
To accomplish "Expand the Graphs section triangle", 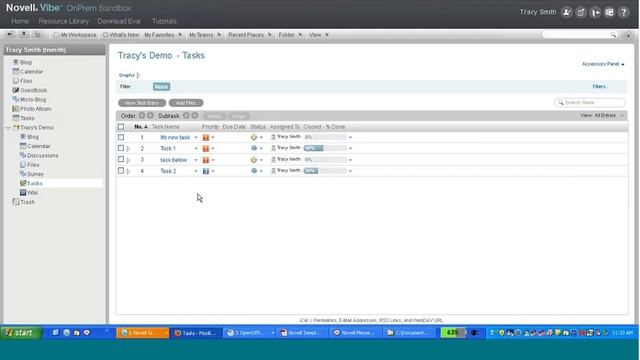I will point(138,75).
